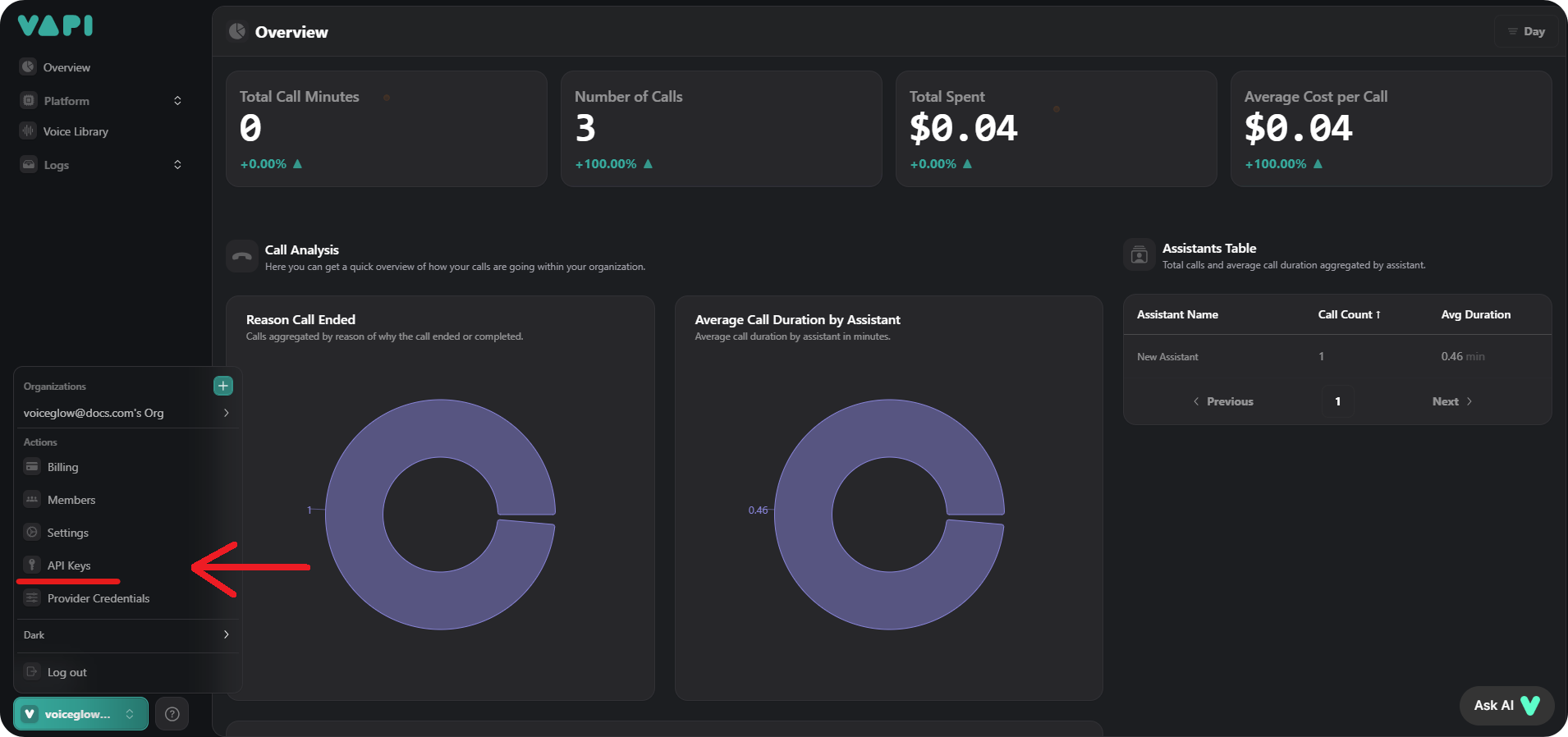Click the Call Analysis phone icon
The height and width of the screenshot is (737, 1568).
pos(242,257)
